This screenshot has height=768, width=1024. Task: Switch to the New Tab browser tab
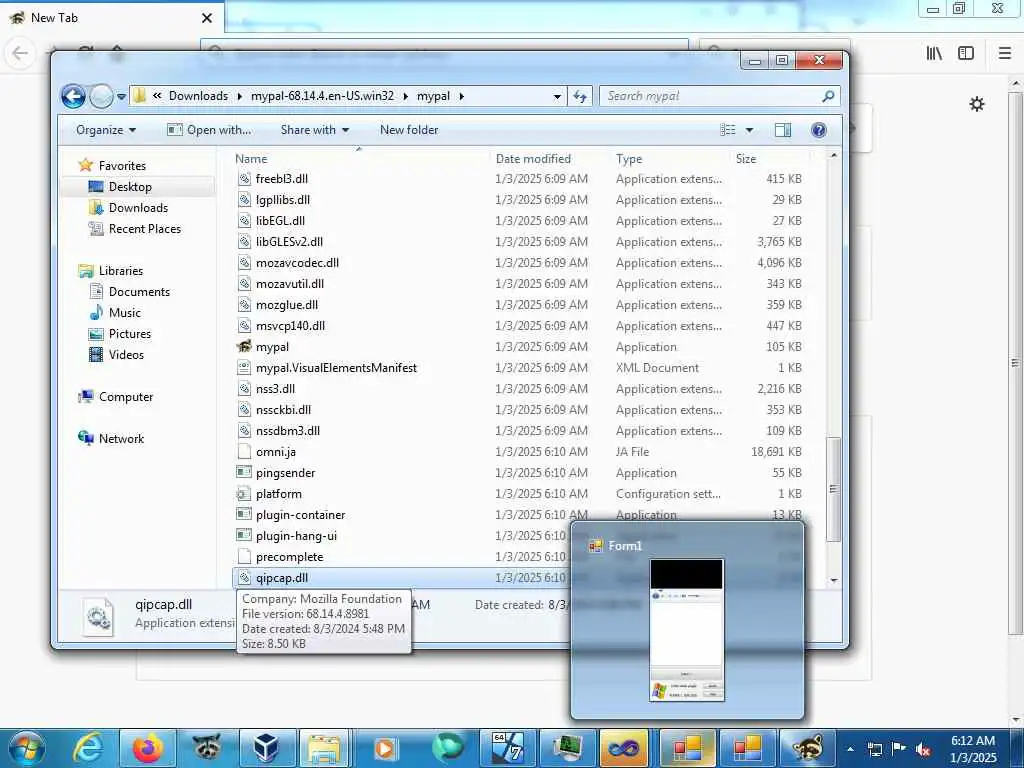click(111, 18)
